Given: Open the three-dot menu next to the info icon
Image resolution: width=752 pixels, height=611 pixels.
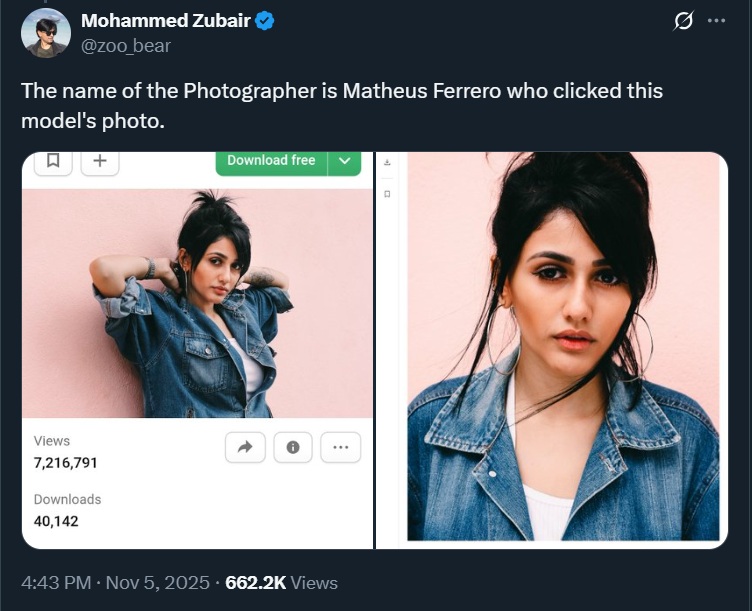Looking at the screenshot, I should coord(340,448).
